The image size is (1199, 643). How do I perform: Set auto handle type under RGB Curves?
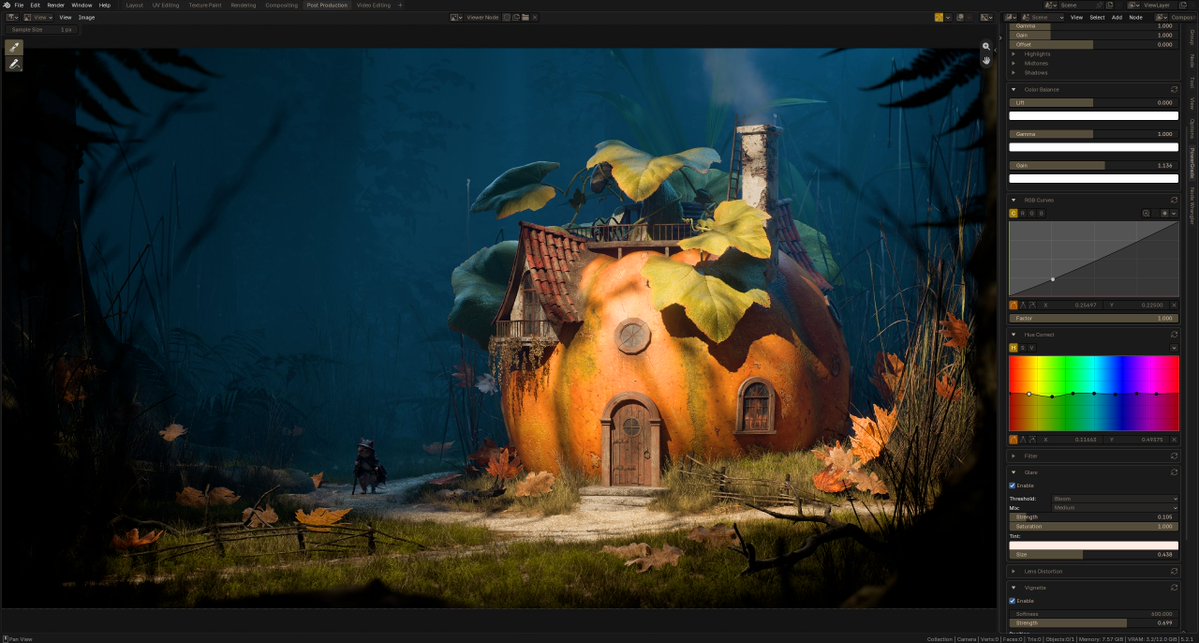click(1014, 305)
